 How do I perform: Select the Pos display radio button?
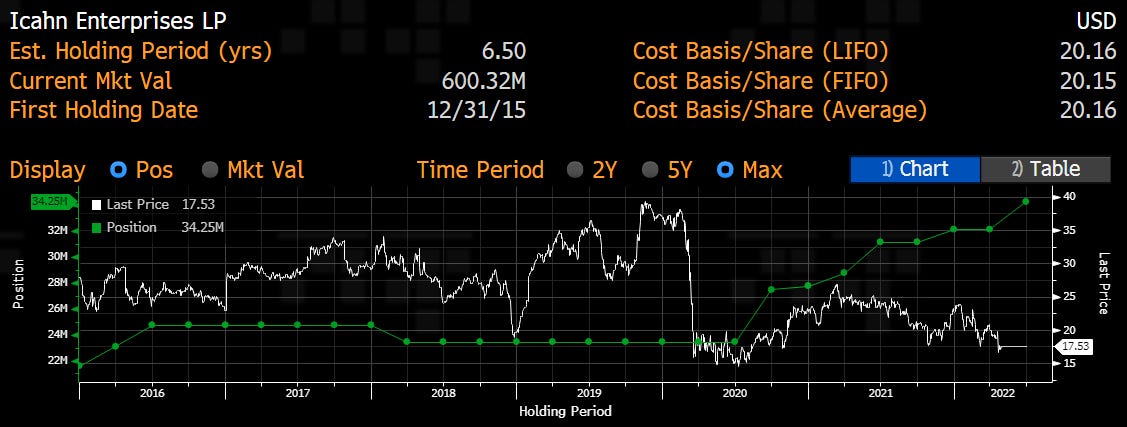119,170
